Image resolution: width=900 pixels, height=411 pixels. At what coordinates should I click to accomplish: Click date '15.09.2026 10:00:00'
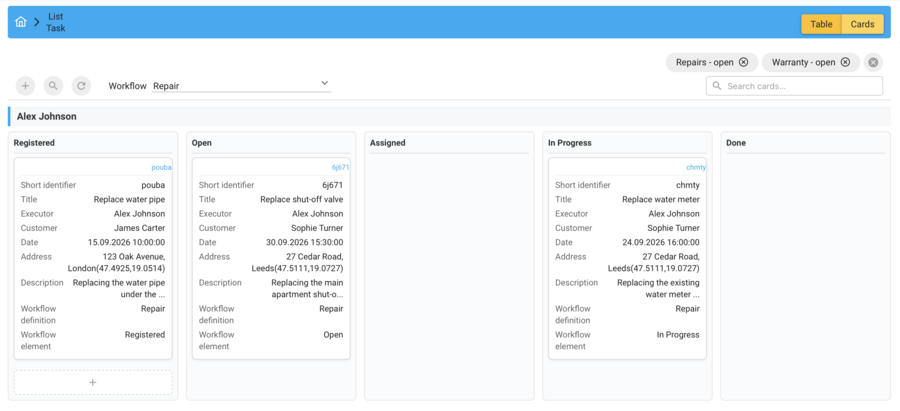click(x=126, y=242)
